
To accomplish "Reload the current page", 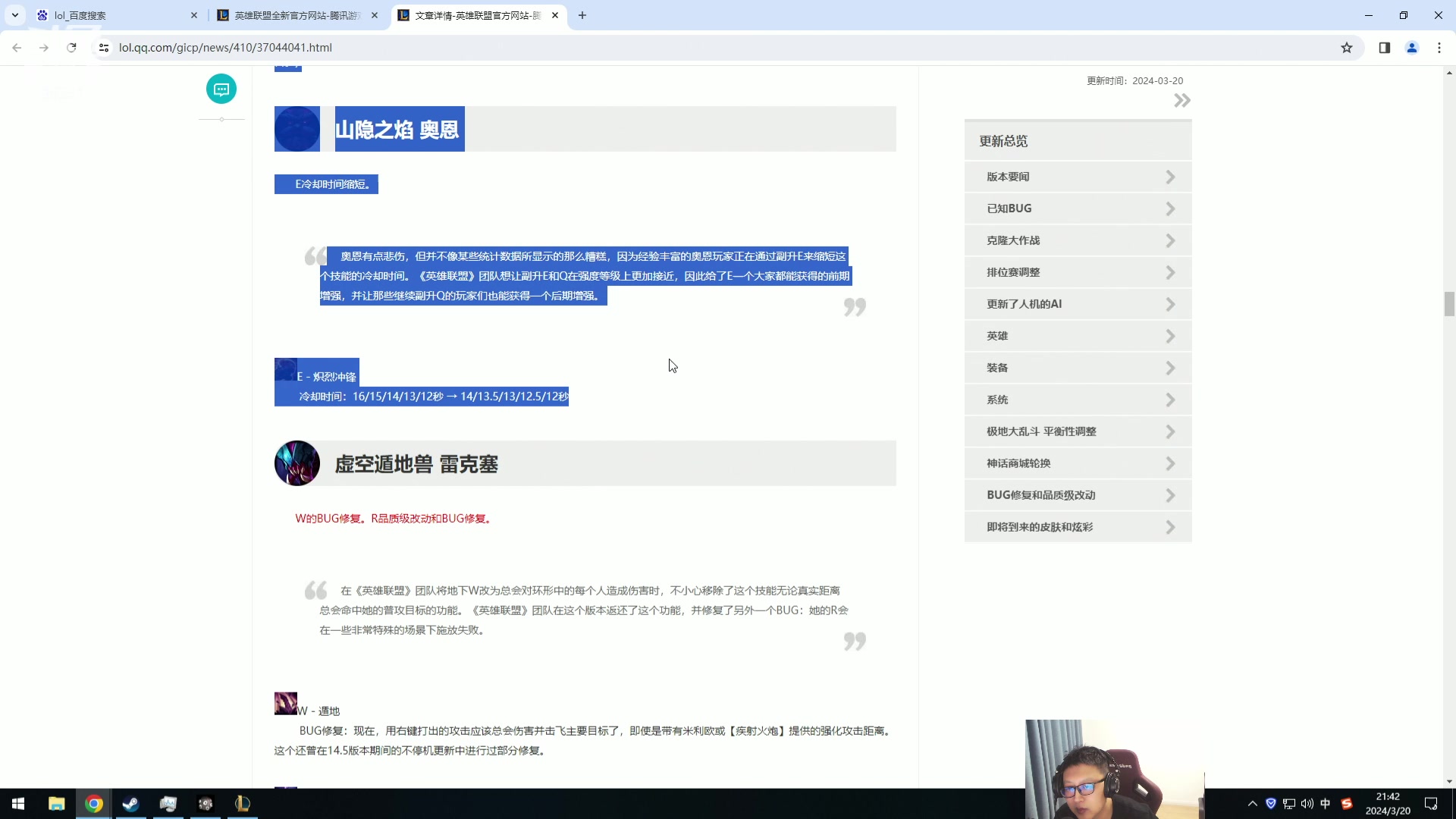I will pyautogui.click(x=71, y=47).
